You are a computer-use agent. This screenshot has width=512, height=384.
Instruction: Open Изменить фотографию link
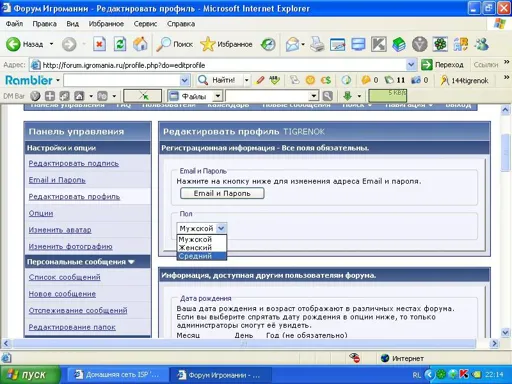point(70,246)
